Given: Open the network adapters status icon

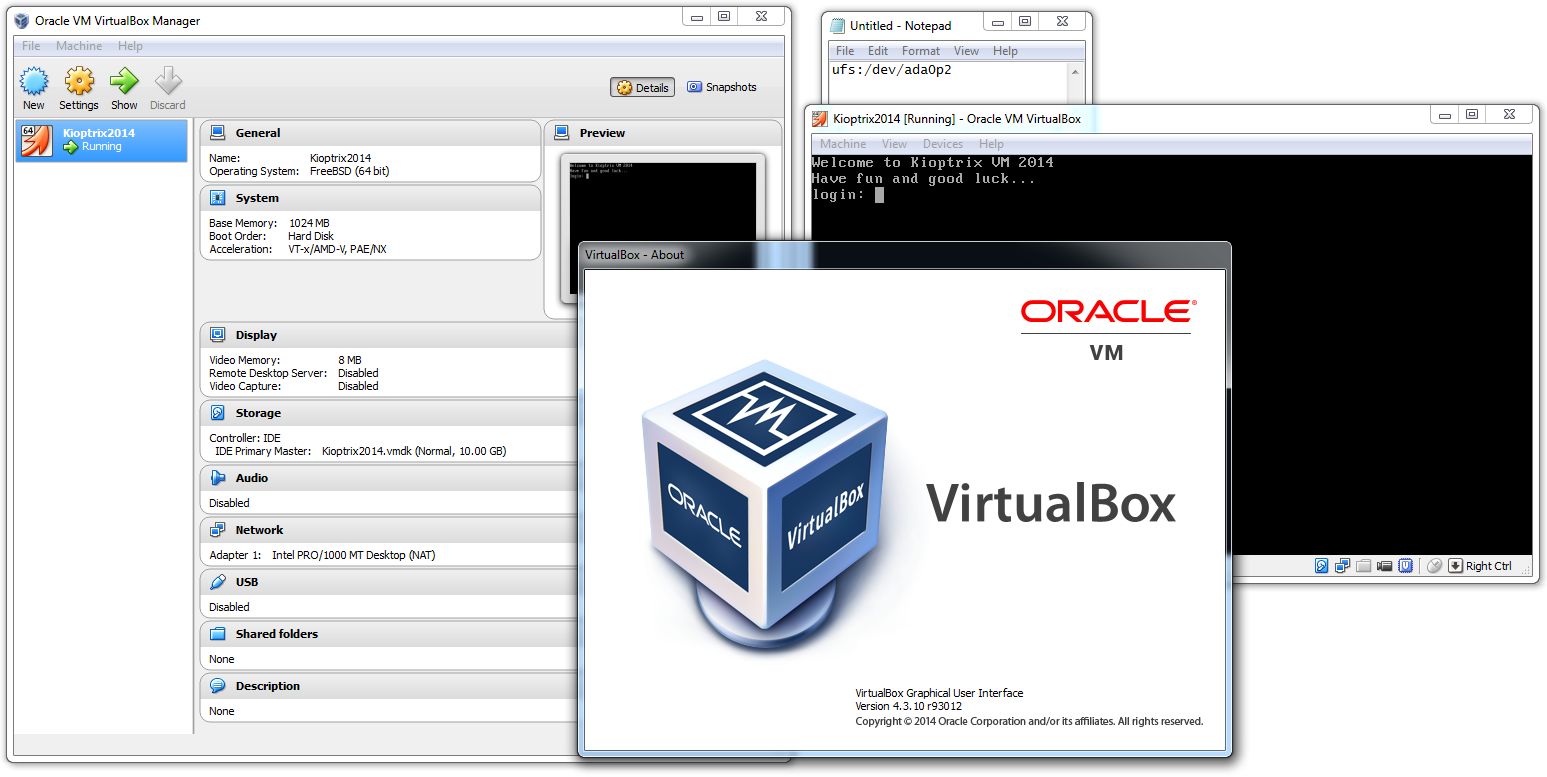Looking at the screenshot, I should pyautogui.click(x=1342, y=566).
